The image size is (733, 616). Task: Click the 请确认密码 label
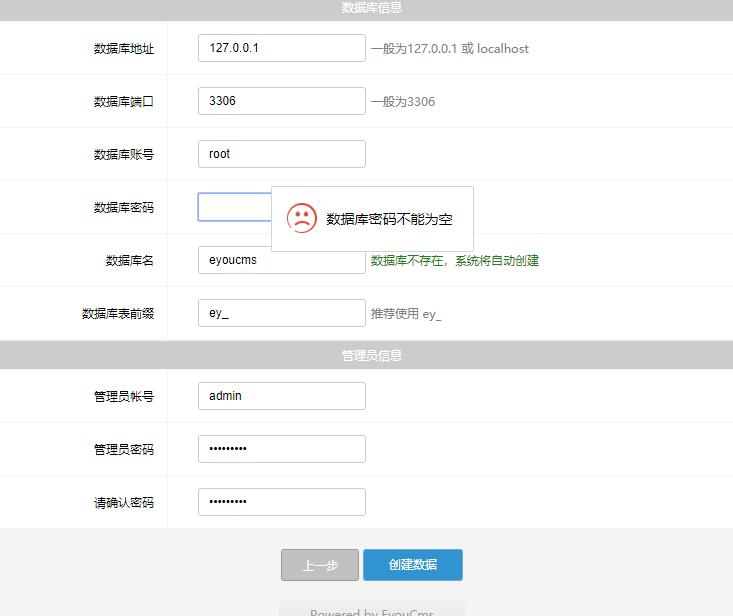(x=124, y=502)
